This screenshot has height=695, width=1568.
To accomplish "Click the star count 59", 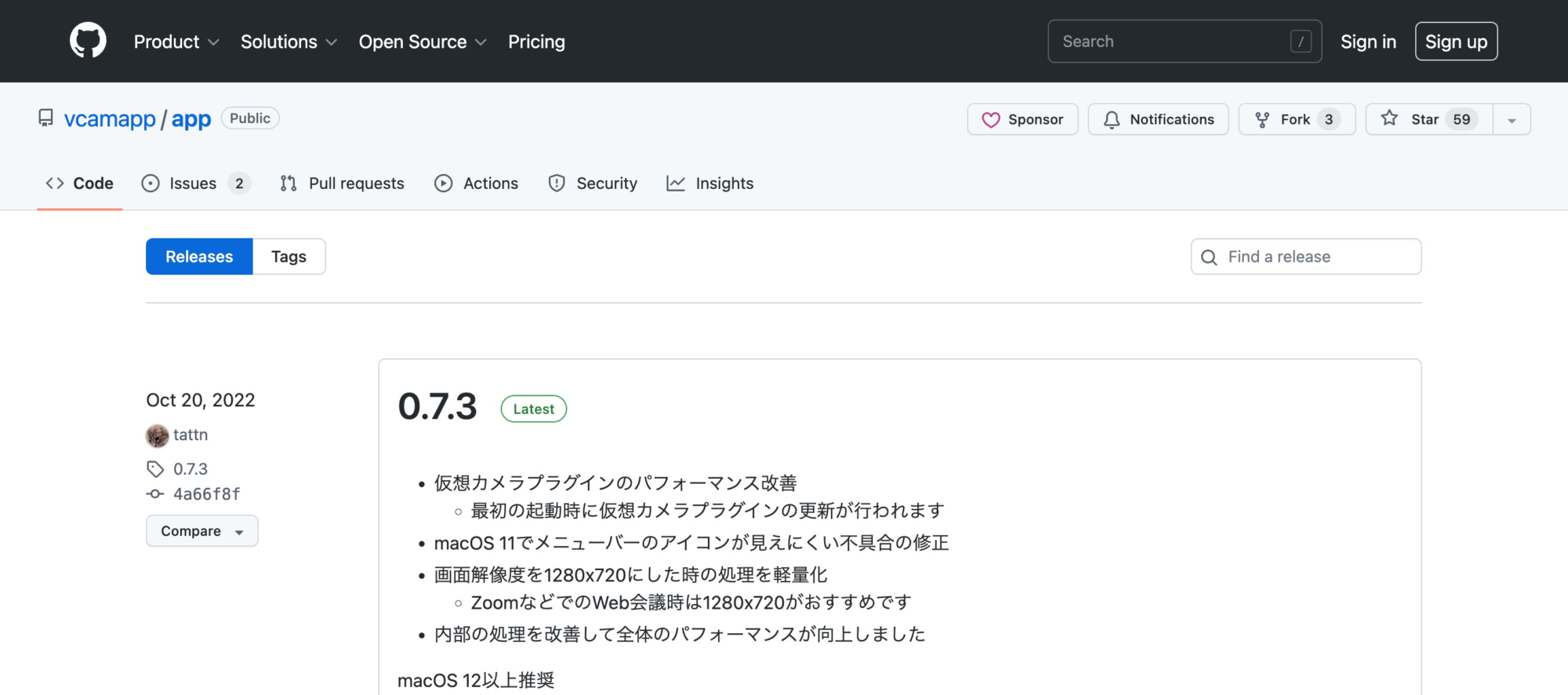I will click(1461, 119).
